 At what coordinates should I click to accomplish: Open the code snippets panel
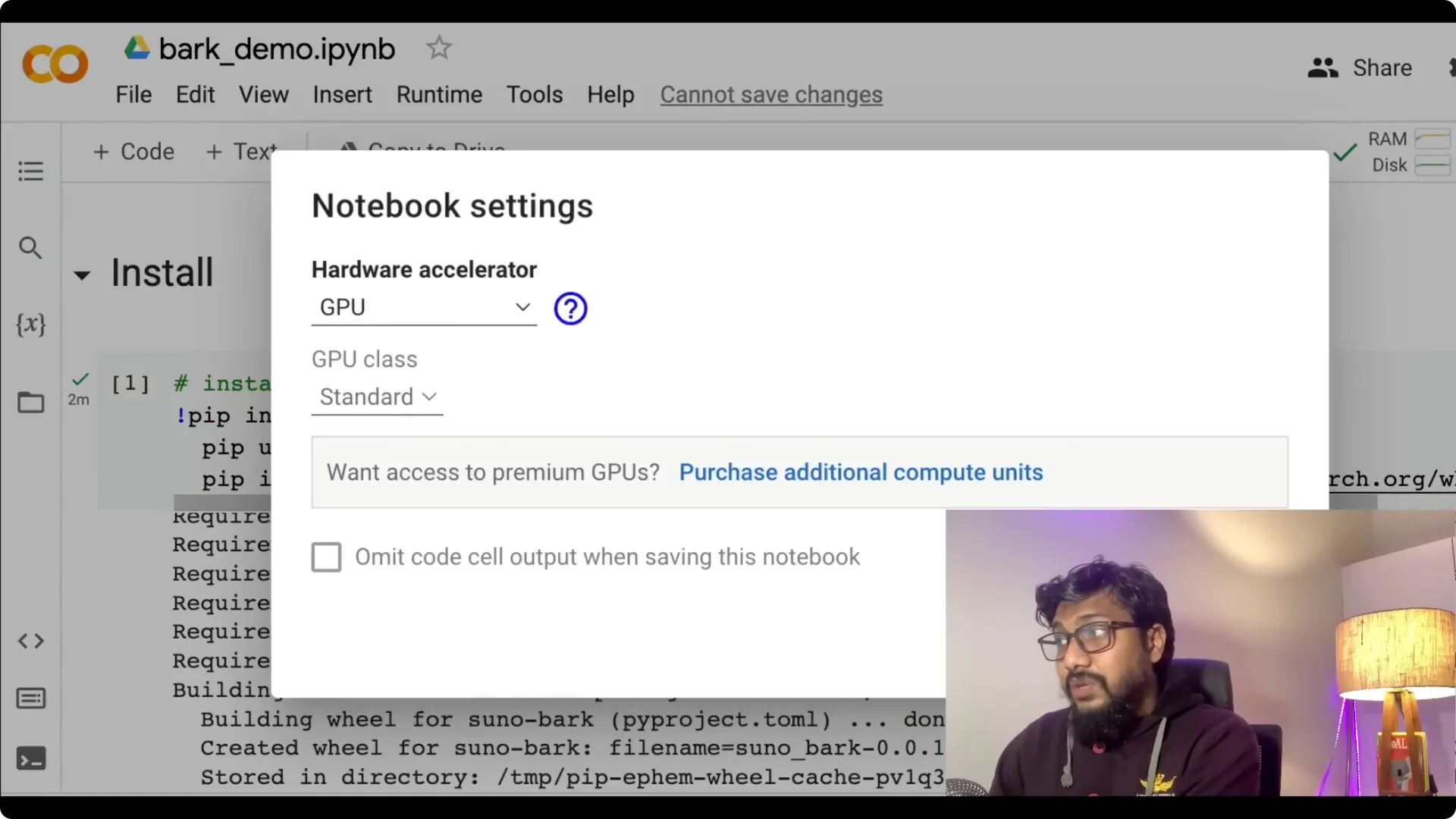[30, 641]
